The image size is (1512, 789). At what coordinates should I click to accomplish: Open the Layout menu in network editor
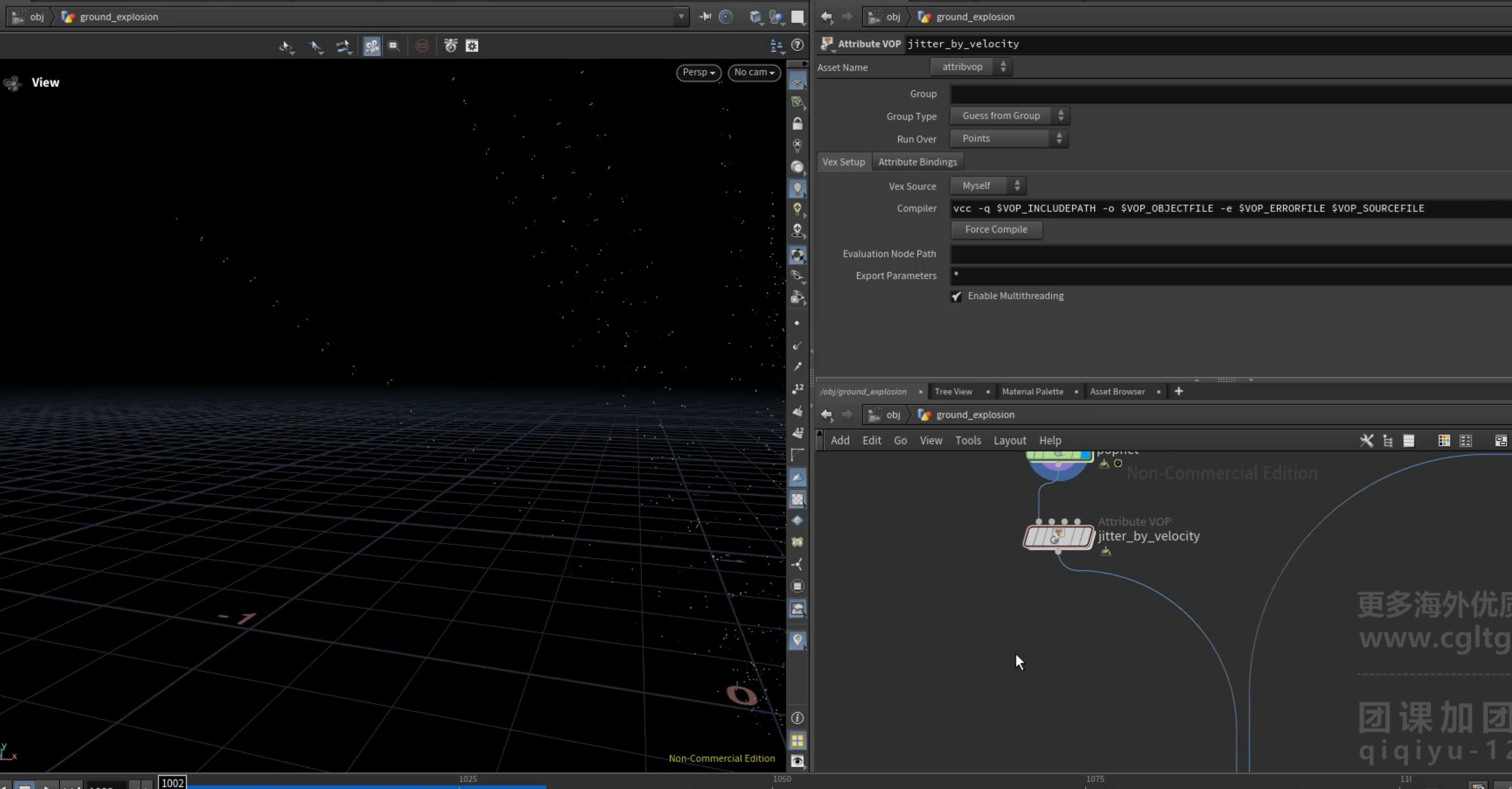[1010, 441]
